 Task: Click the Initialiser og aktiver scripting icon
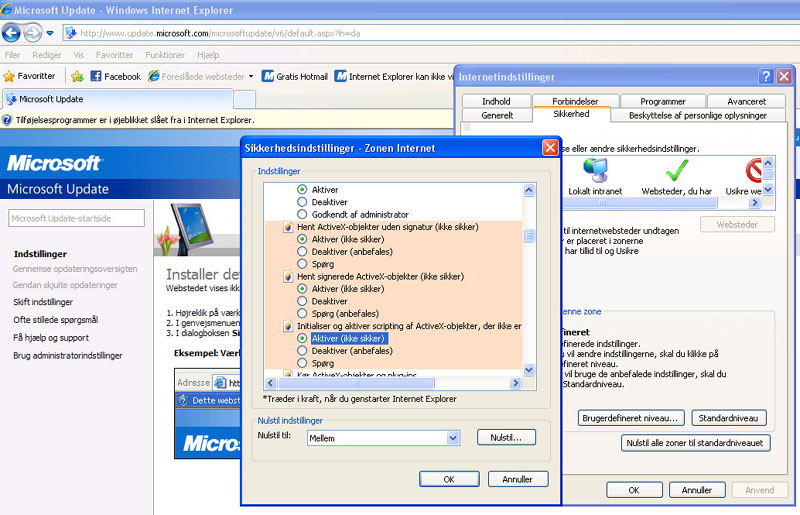click(x=288, y=326)
